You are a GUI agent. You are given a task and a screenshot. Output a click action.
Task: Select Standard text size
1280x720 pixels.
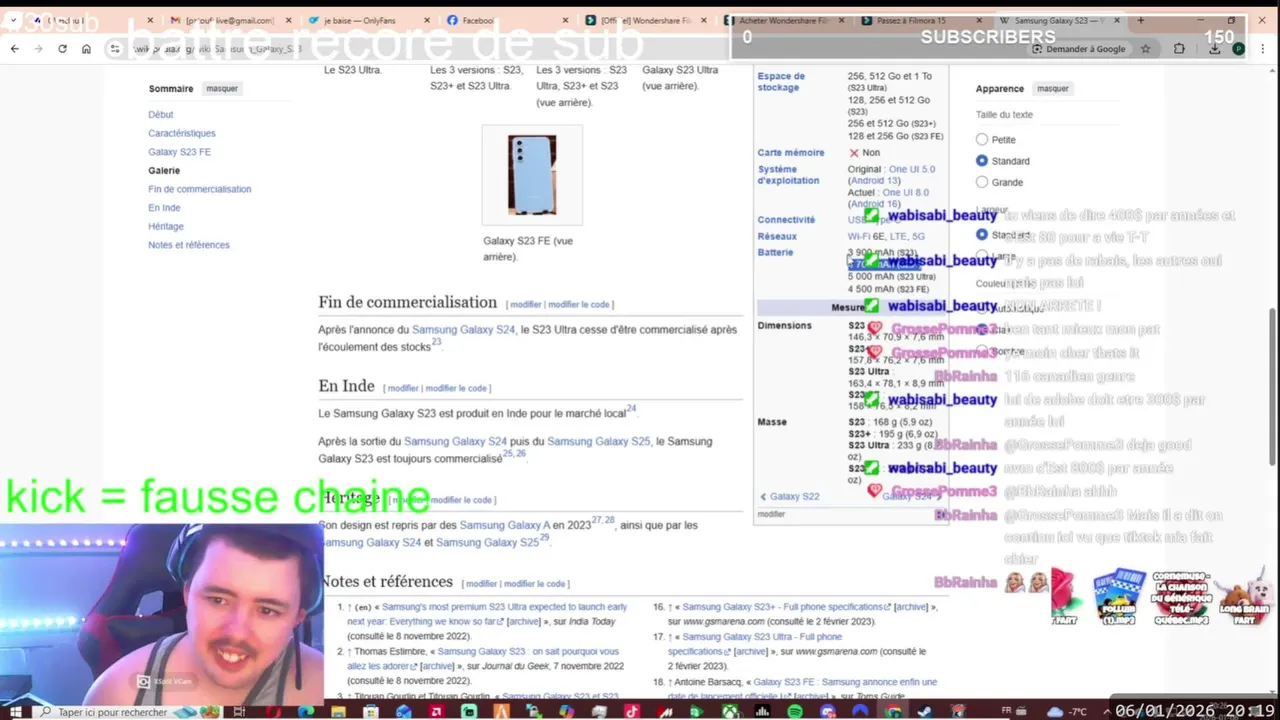(x=982, y=161)
